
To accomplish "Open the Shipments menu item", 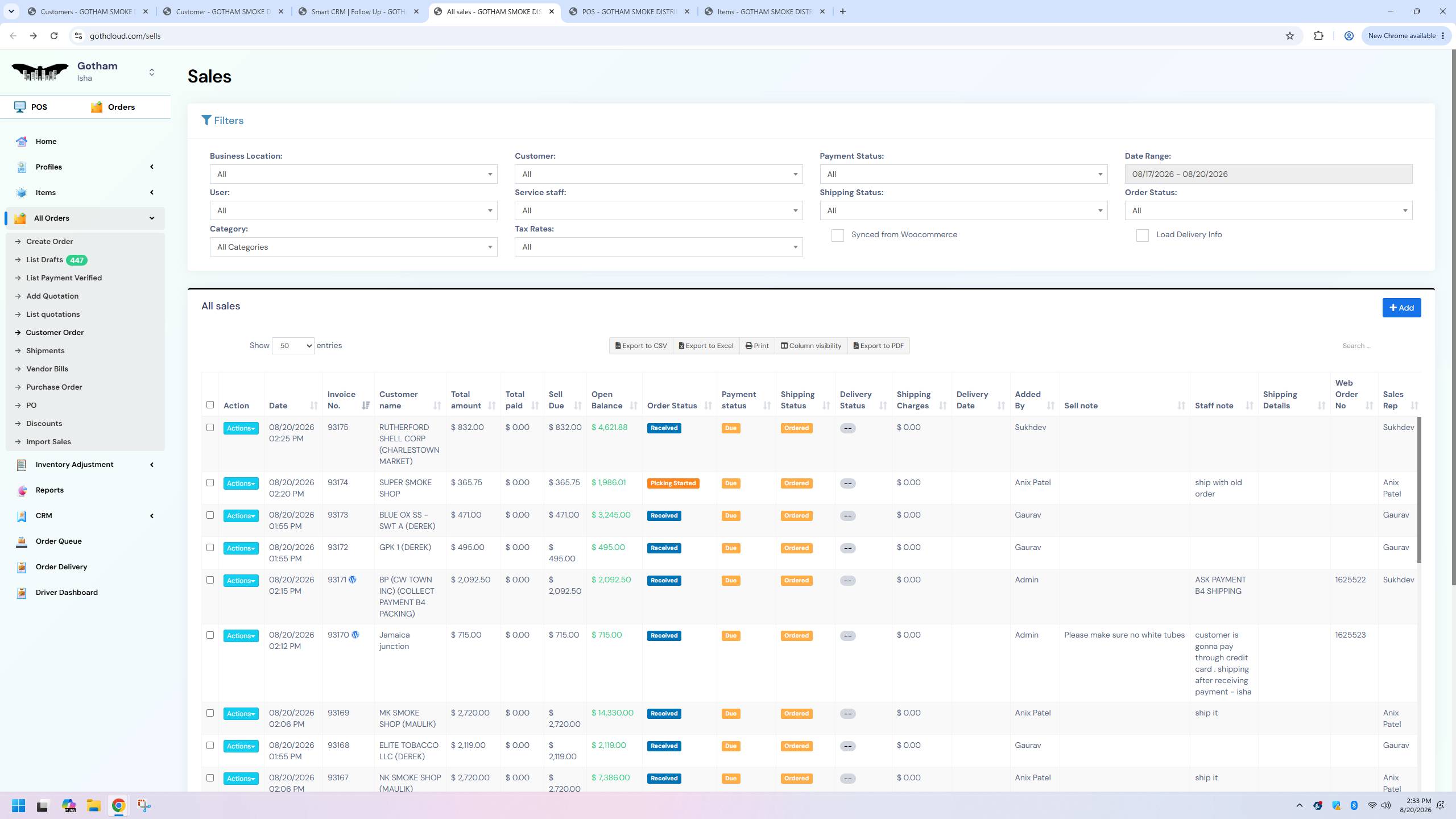I will 45,351.
